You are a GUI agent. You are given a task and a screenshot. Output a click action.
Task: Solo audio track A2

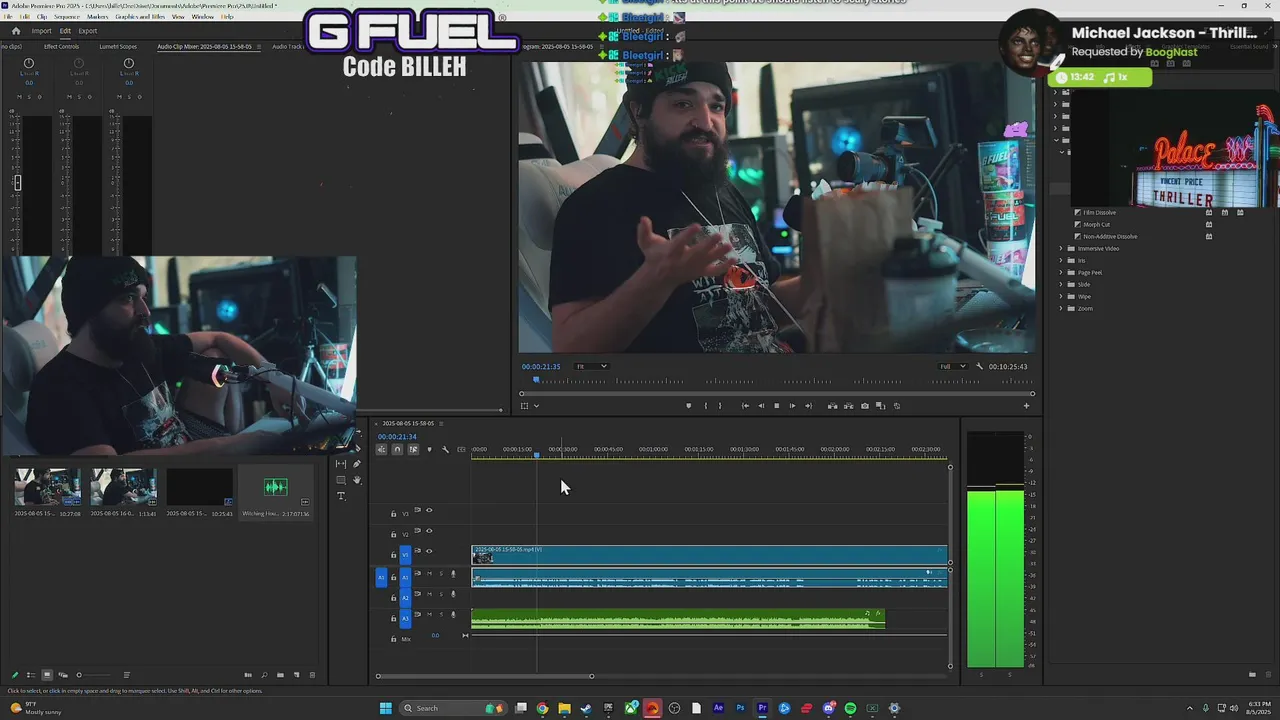[441, 594]
